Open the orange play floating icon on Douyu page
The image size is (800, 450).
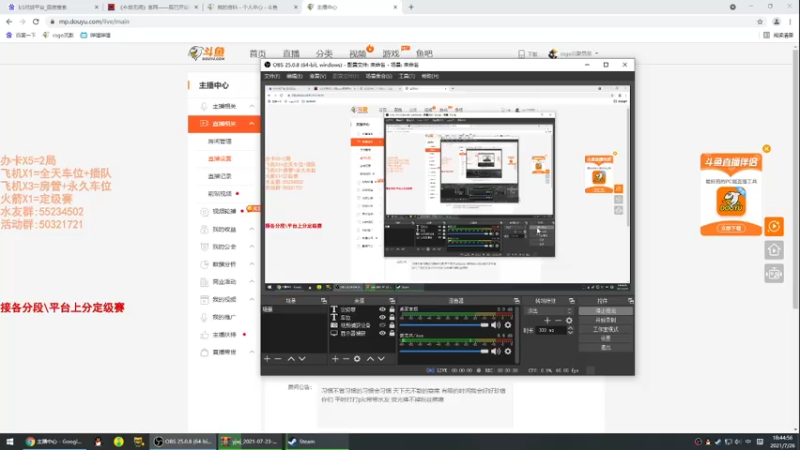click(x=774, y=227)
